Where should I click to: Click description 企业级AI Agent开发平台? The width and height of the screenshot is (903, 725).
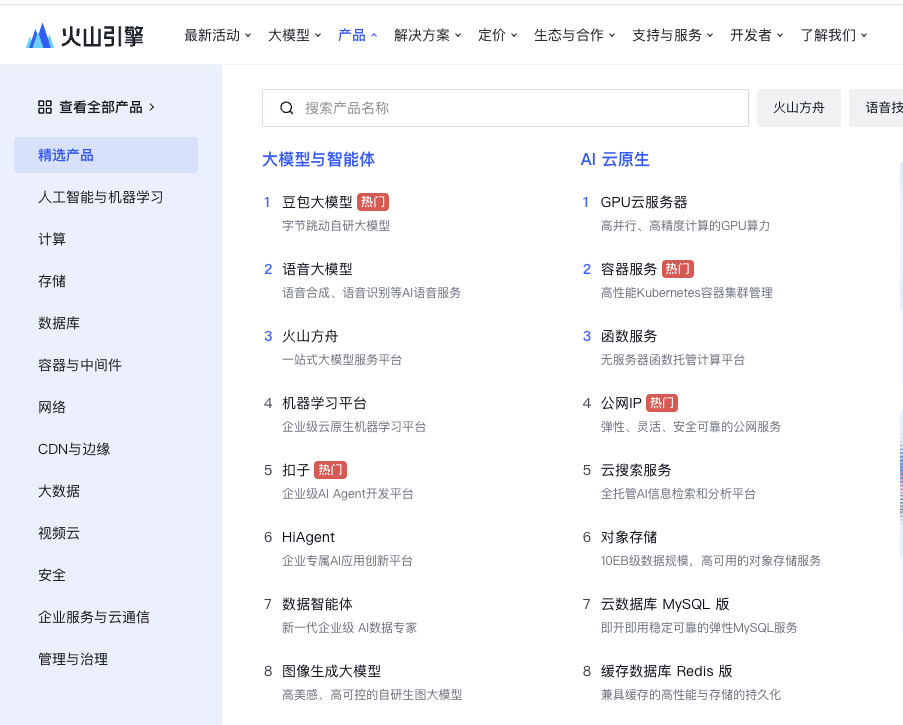tap(348, 494)
